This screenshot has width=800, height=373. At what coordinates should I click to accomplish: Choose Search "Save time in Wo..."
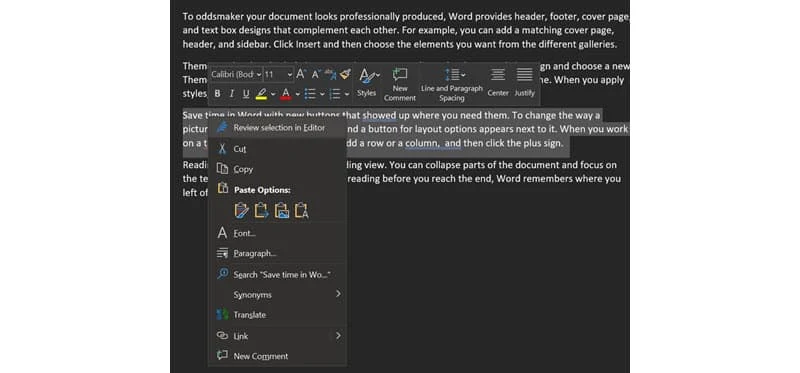click(x=278, y=275)
